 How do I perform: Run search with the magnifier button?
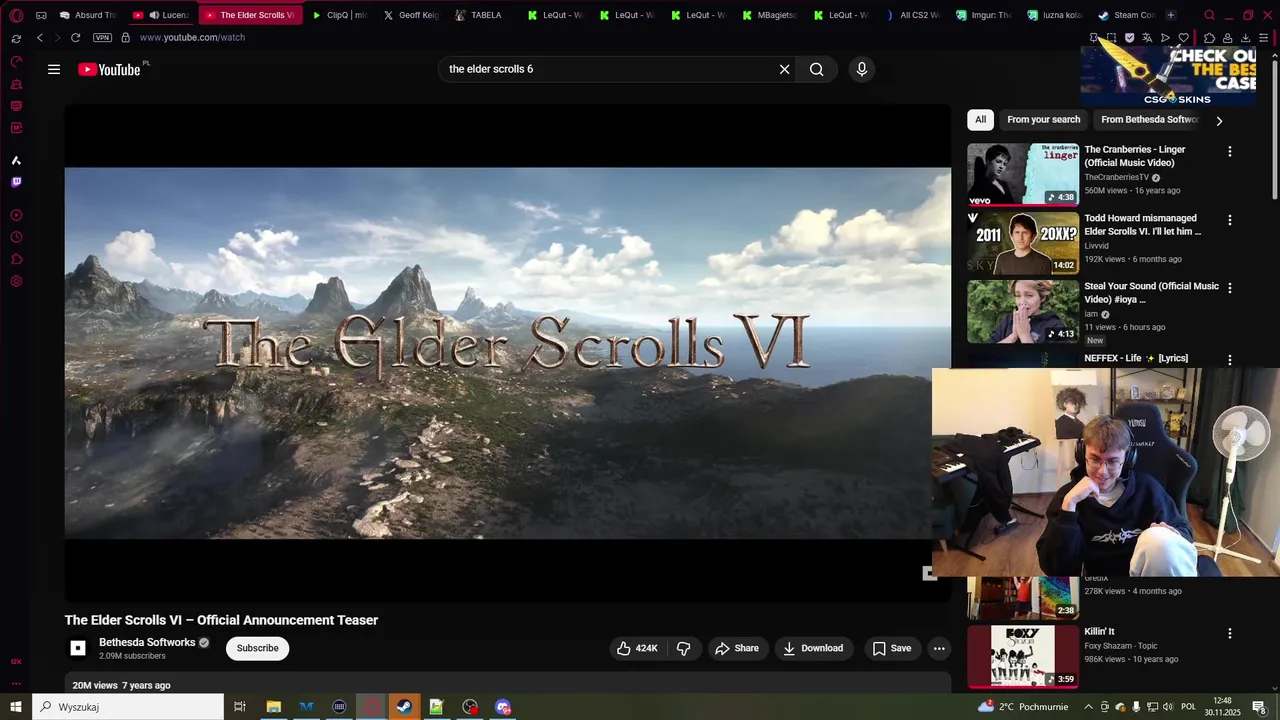click(817, 69)
